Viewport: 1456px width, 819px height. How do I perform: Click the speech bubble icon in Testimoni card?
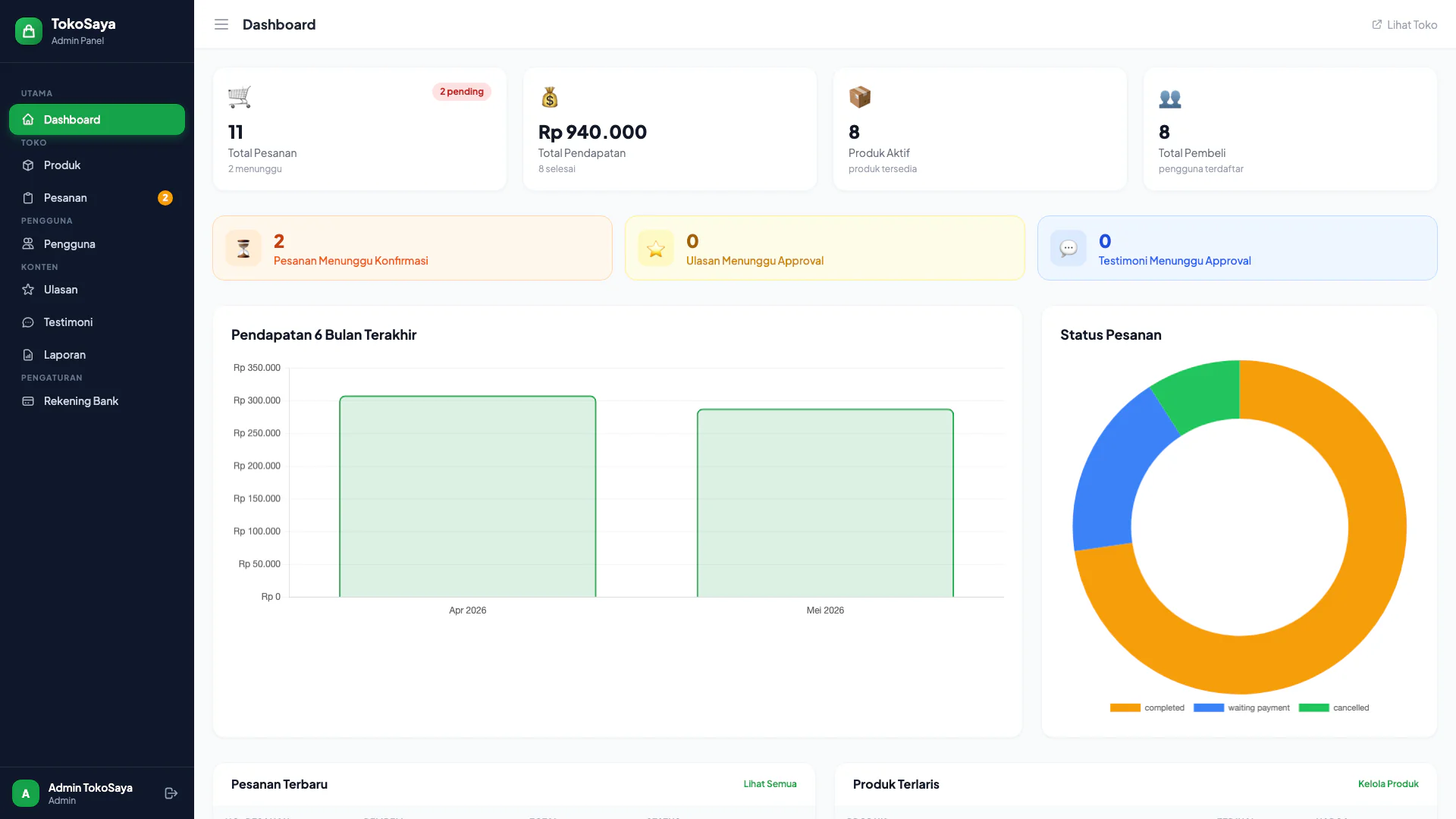pos(1068,248)
